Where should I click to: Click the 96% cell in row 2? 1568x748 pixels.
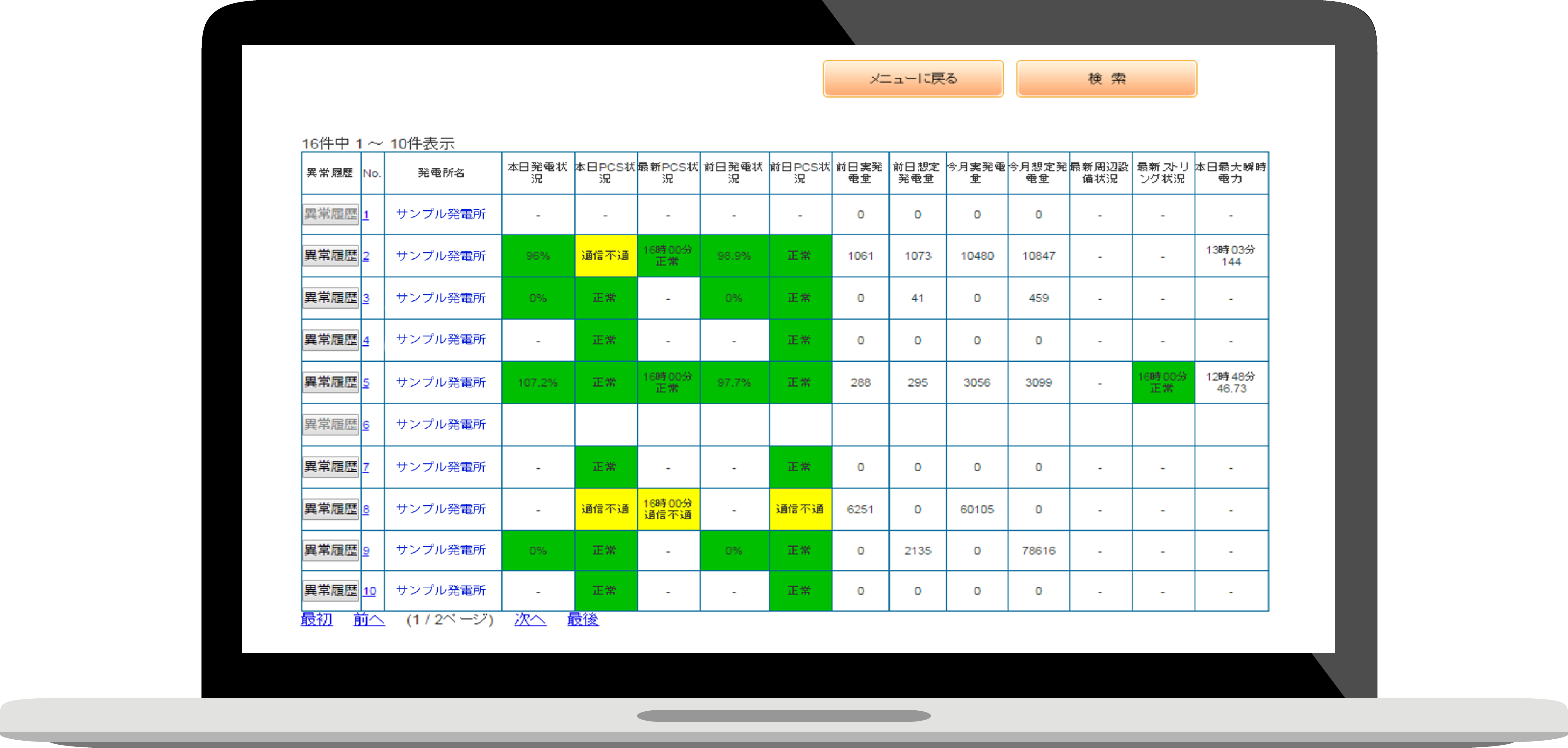point(538,256)
